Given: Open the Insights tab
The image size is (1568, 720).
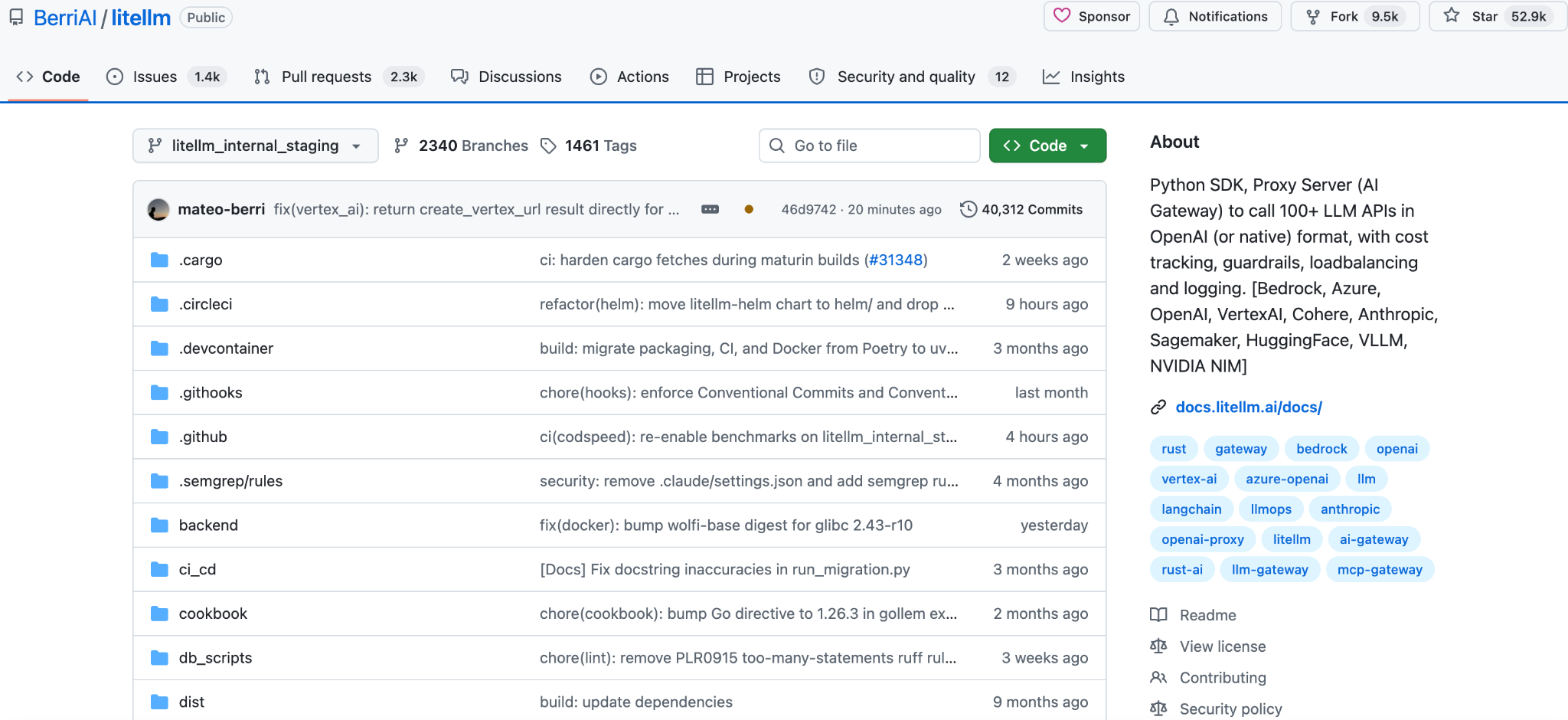Looking at the screenshot, I should pos(1083,77).
